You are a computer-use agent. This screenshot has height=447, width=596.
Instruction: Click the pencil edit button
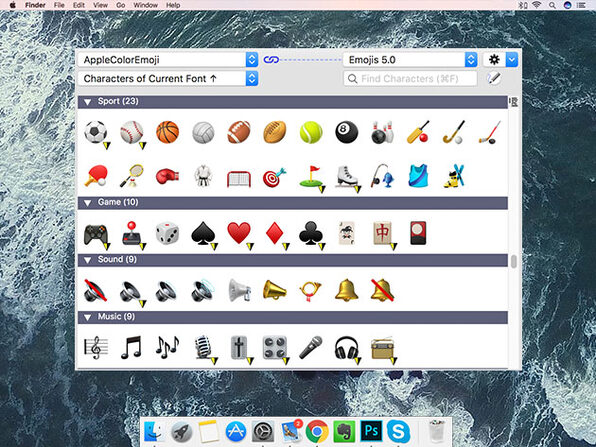click(x=494, y=78)
